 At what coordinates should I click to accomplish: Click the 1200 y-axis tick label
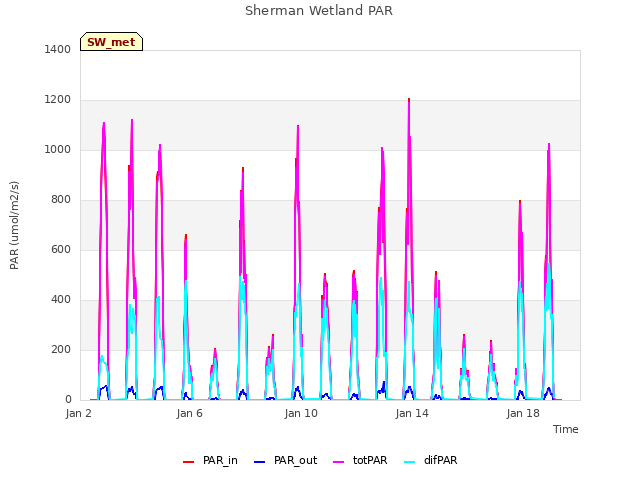[x=58, y=100]
